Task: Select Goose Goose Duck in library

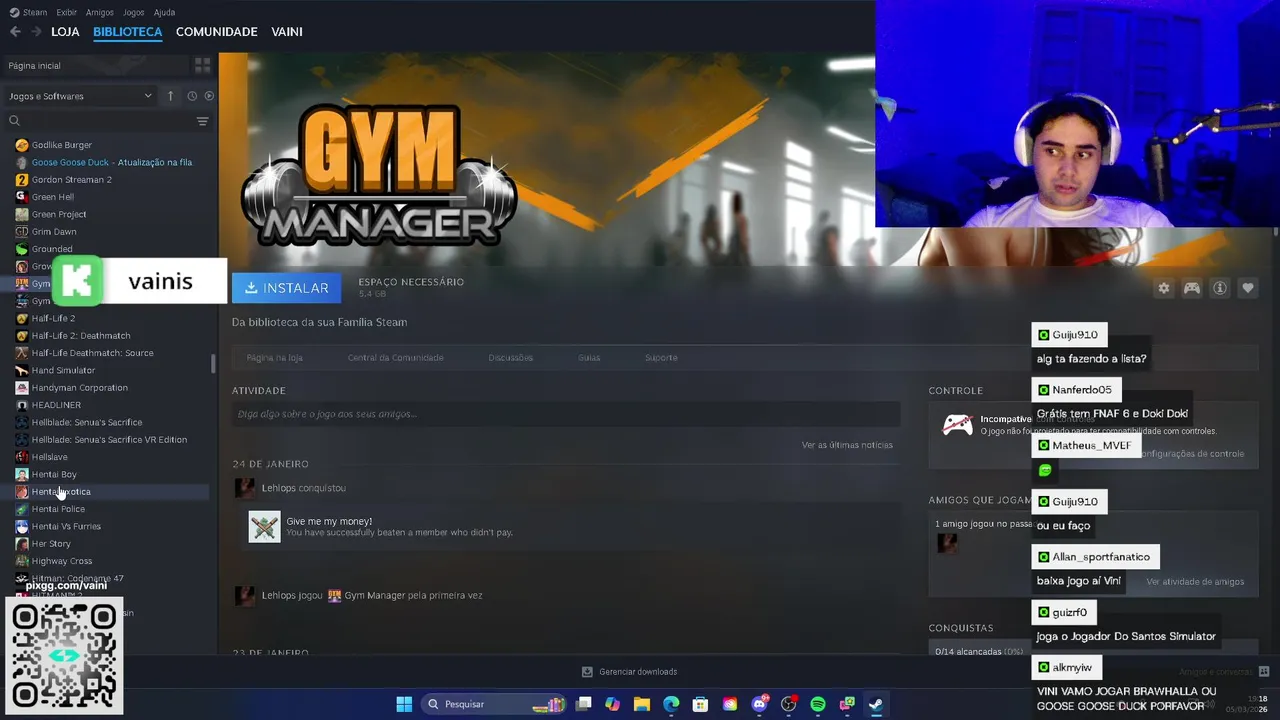Action: pos(112,162)
